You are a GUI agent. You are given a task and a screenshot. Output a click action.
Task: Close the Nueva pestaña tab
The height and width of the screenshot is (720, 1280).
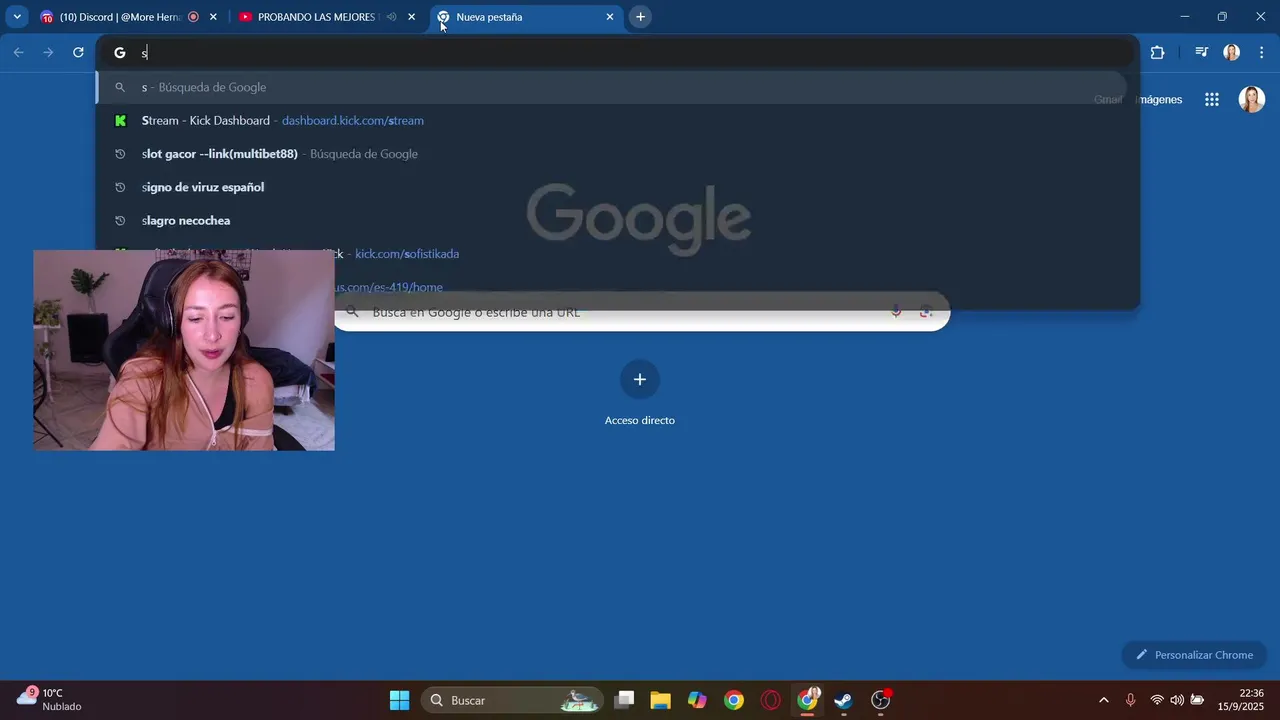click(610, 17)
